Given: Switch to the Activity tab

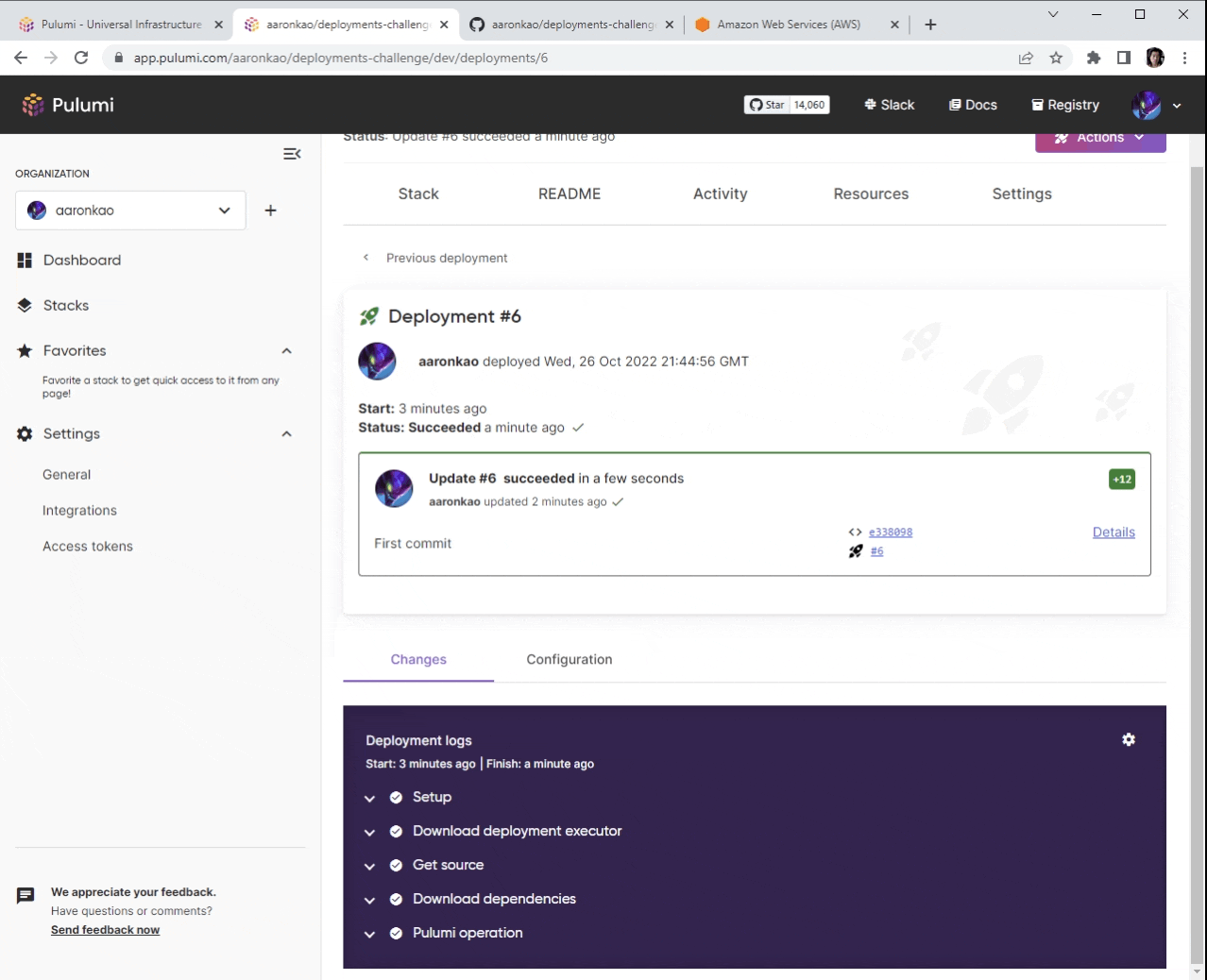Looking at the screenshot, I should click(721, 194).
